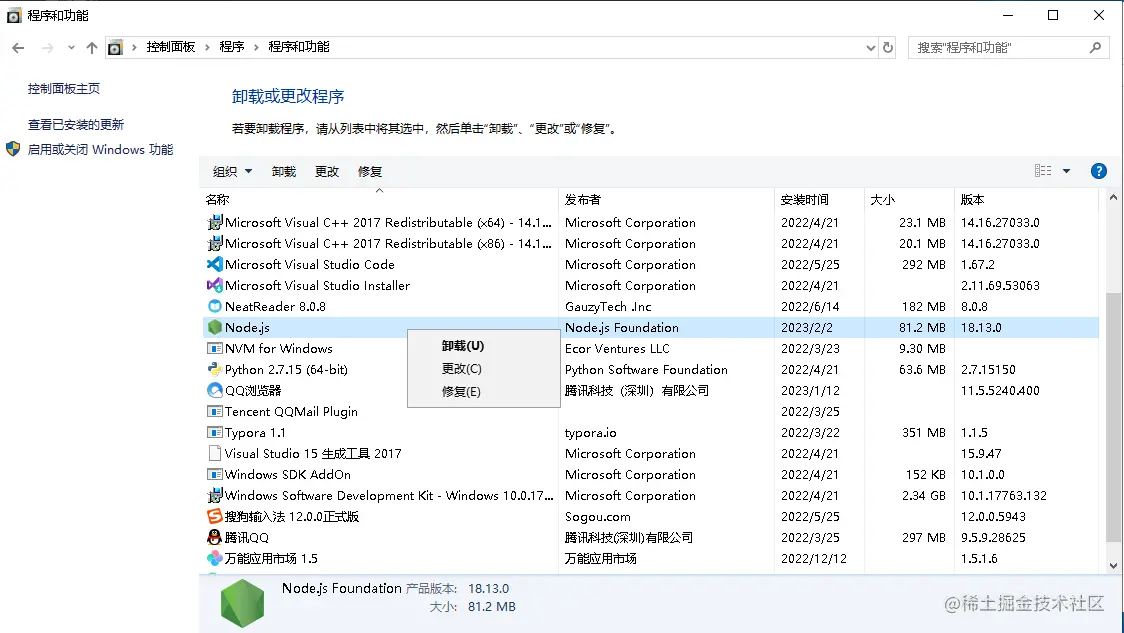Click version 18.13.0 in Node.js row
The height and width of the screenshot is (633, 1124).
[x=981, y=328]
